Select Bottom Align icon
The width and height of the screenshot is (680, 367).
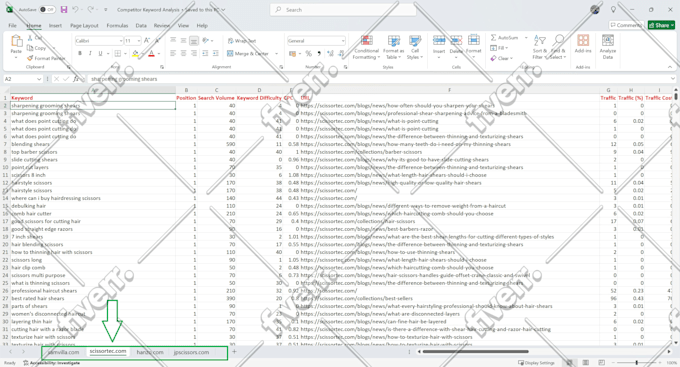194,41
